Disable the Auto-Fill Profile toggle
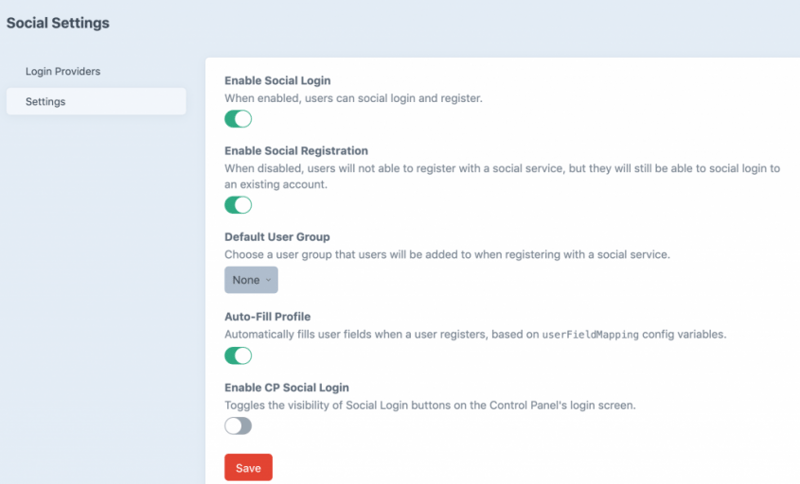 [x=238, y=356]
